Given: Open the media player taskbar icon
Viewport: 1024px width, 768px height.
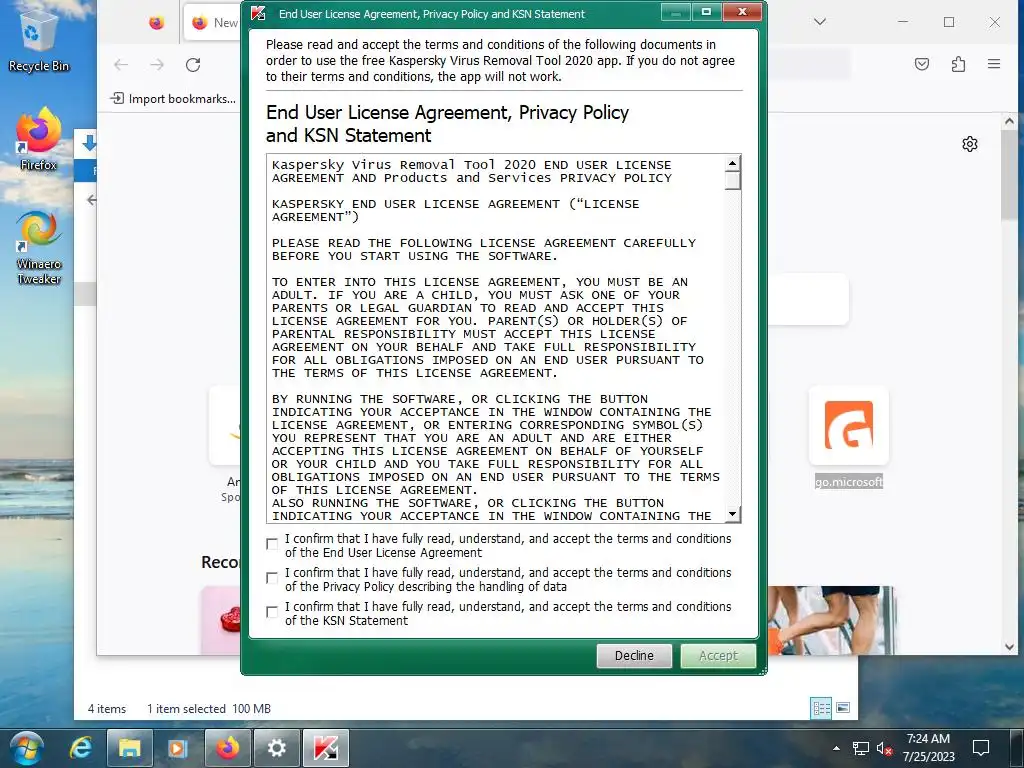Looking at the screenshot, I should coord(178,748).
